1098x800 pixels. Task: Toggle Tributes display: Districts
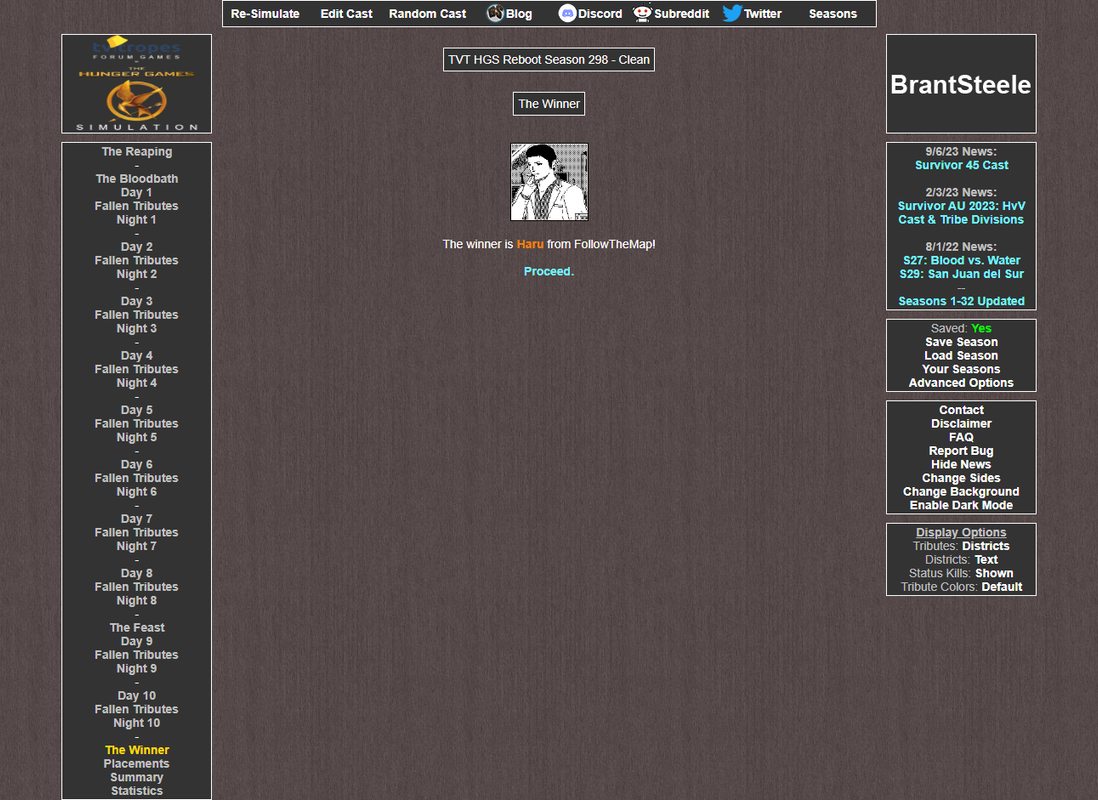(985, 546)
